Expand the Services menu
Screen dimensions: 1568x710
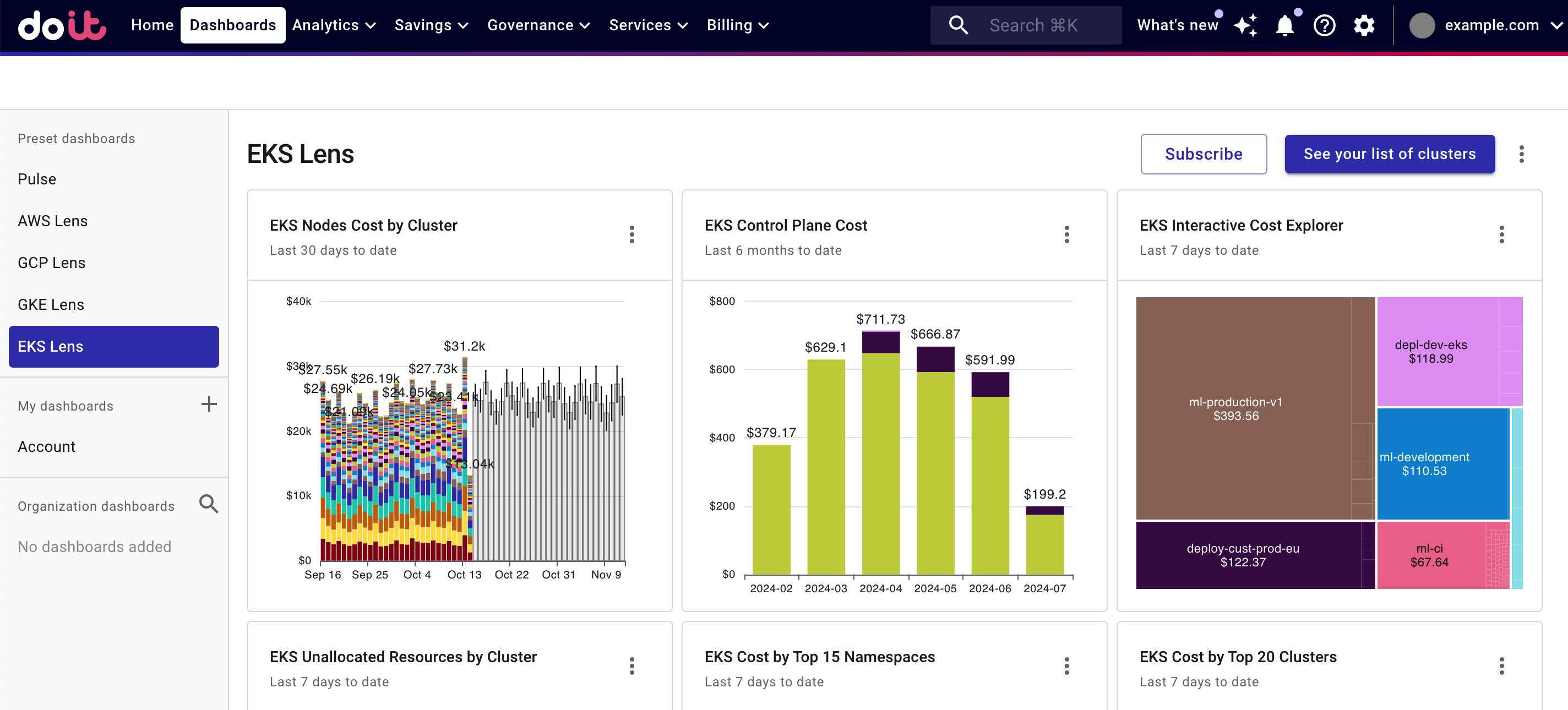click(648, 25)
